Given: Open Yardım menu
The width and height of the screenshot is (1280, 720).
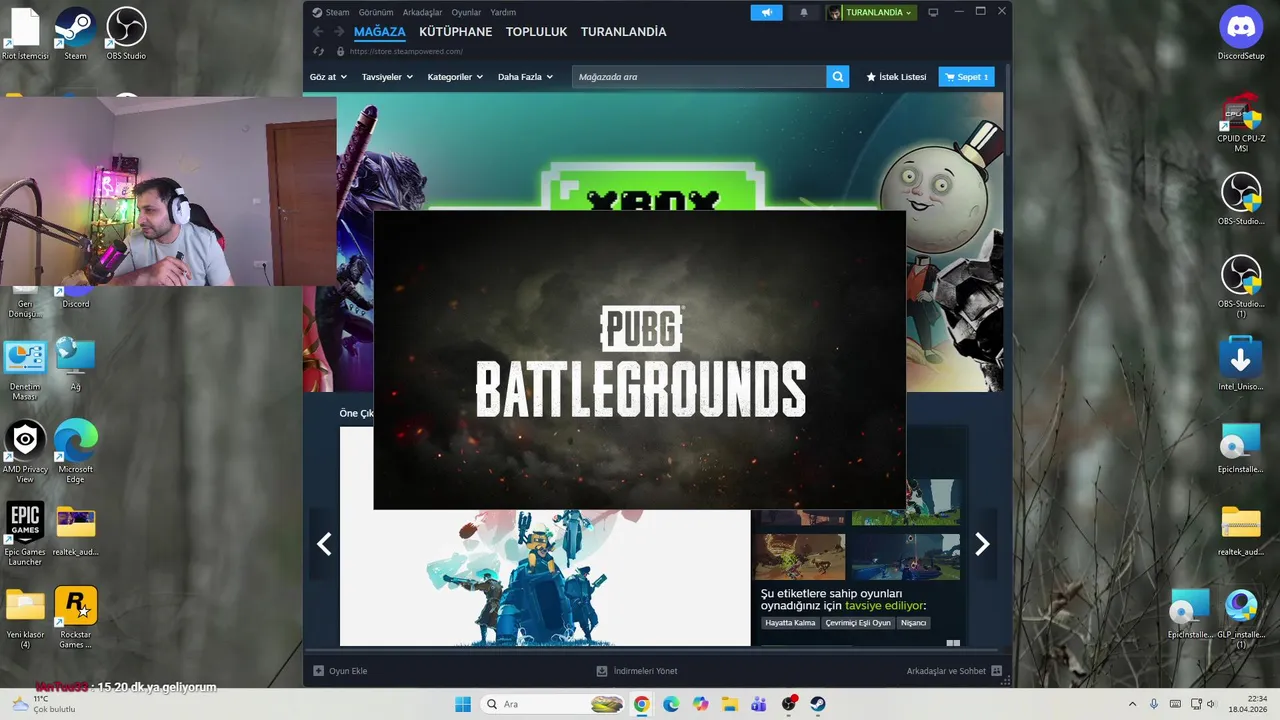Looking at the screenshot, I should pos(503,12).
